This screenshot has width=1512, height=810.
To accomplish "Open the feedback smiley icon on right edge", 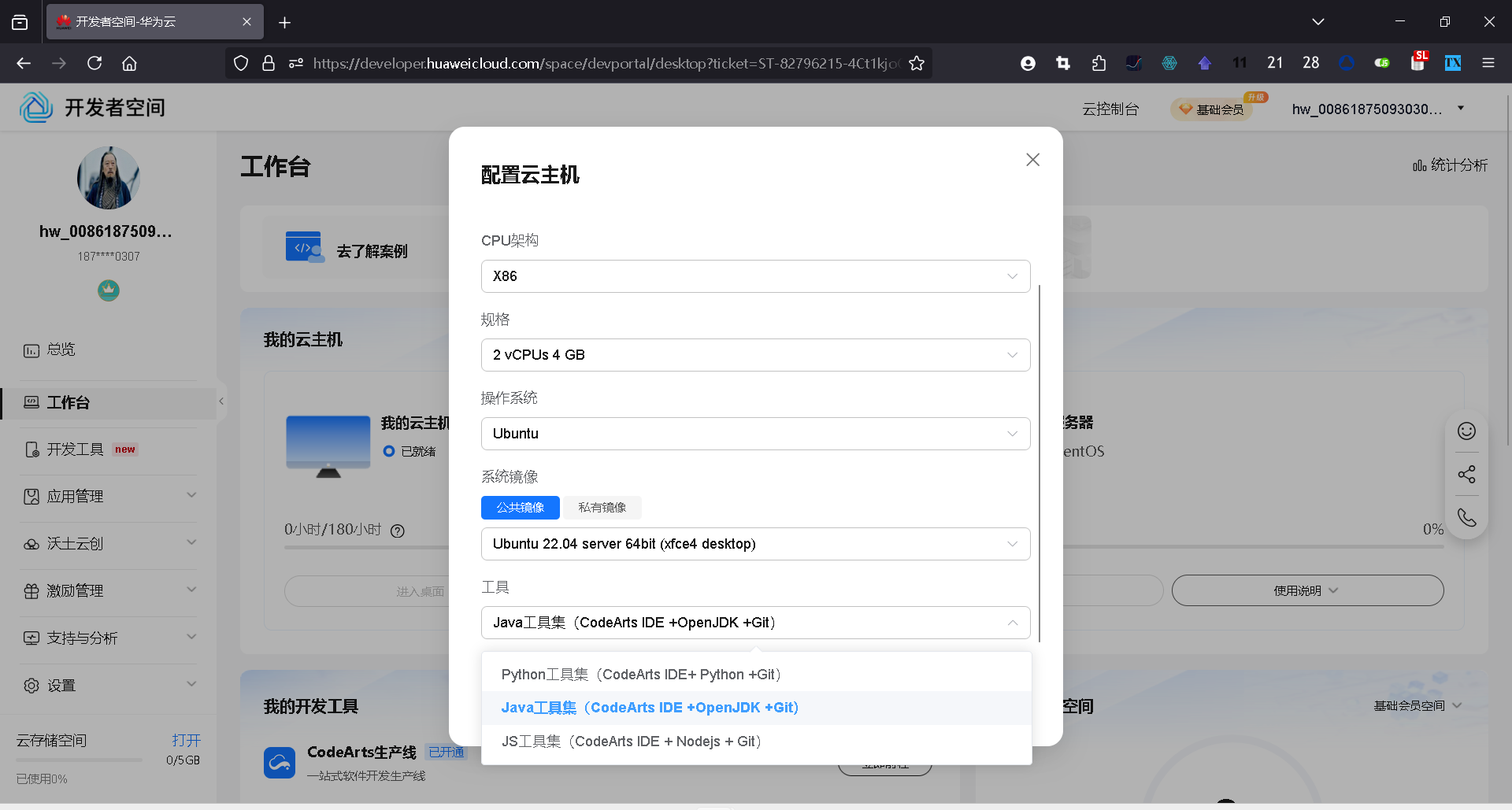I will [1466, 431].
